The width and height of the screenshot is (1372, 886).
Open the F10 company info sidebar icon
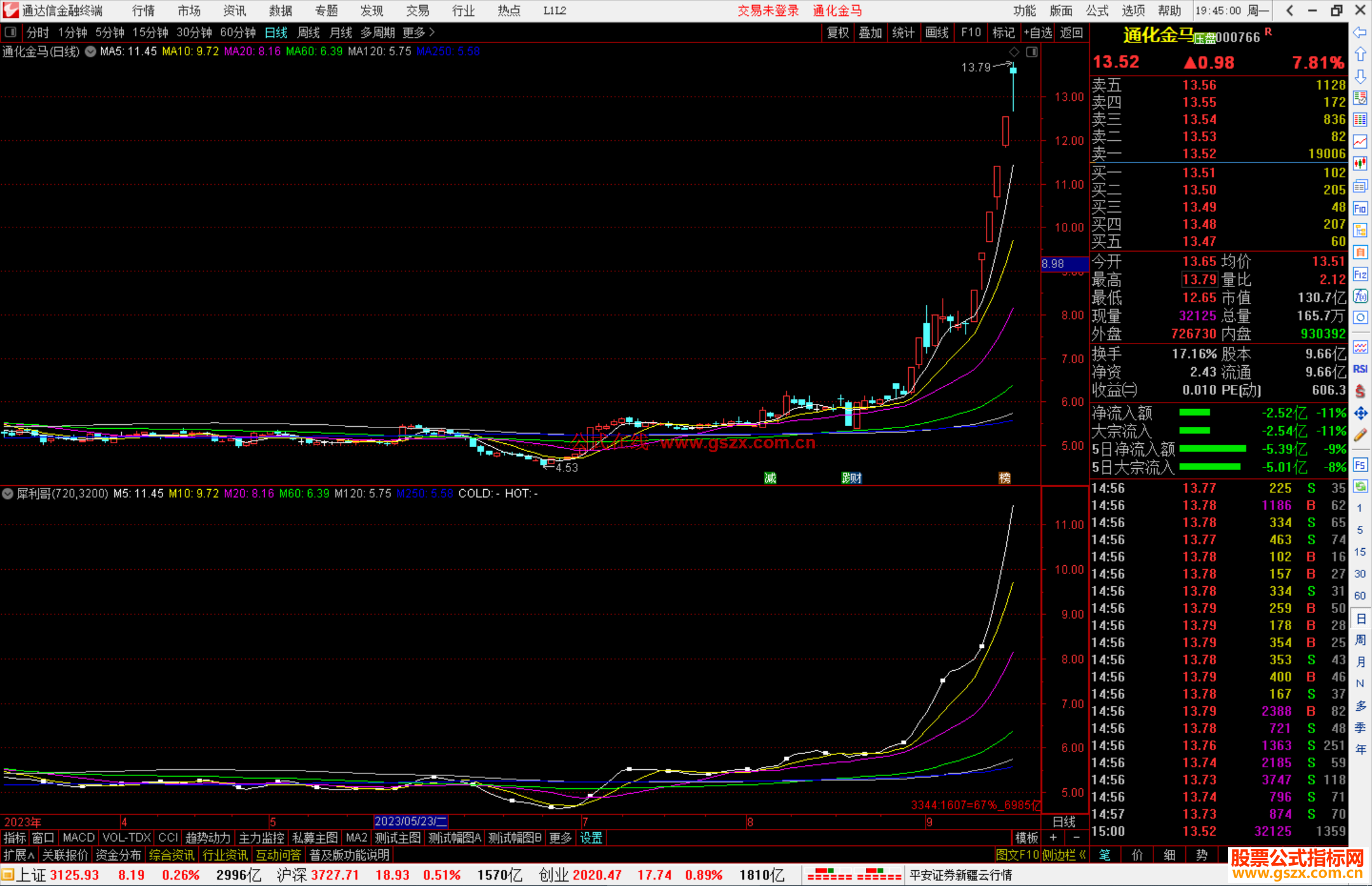pos(1360,208)
